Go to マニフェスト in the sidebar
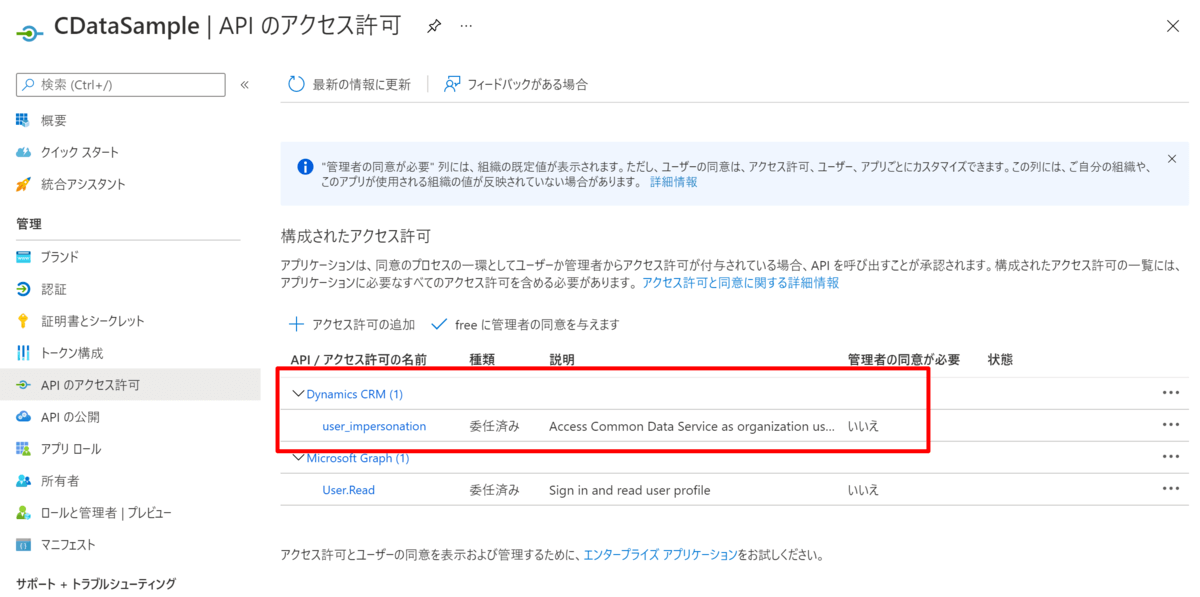The width and height of the screenshot is (1200, 597). click(x=68, y=545)
